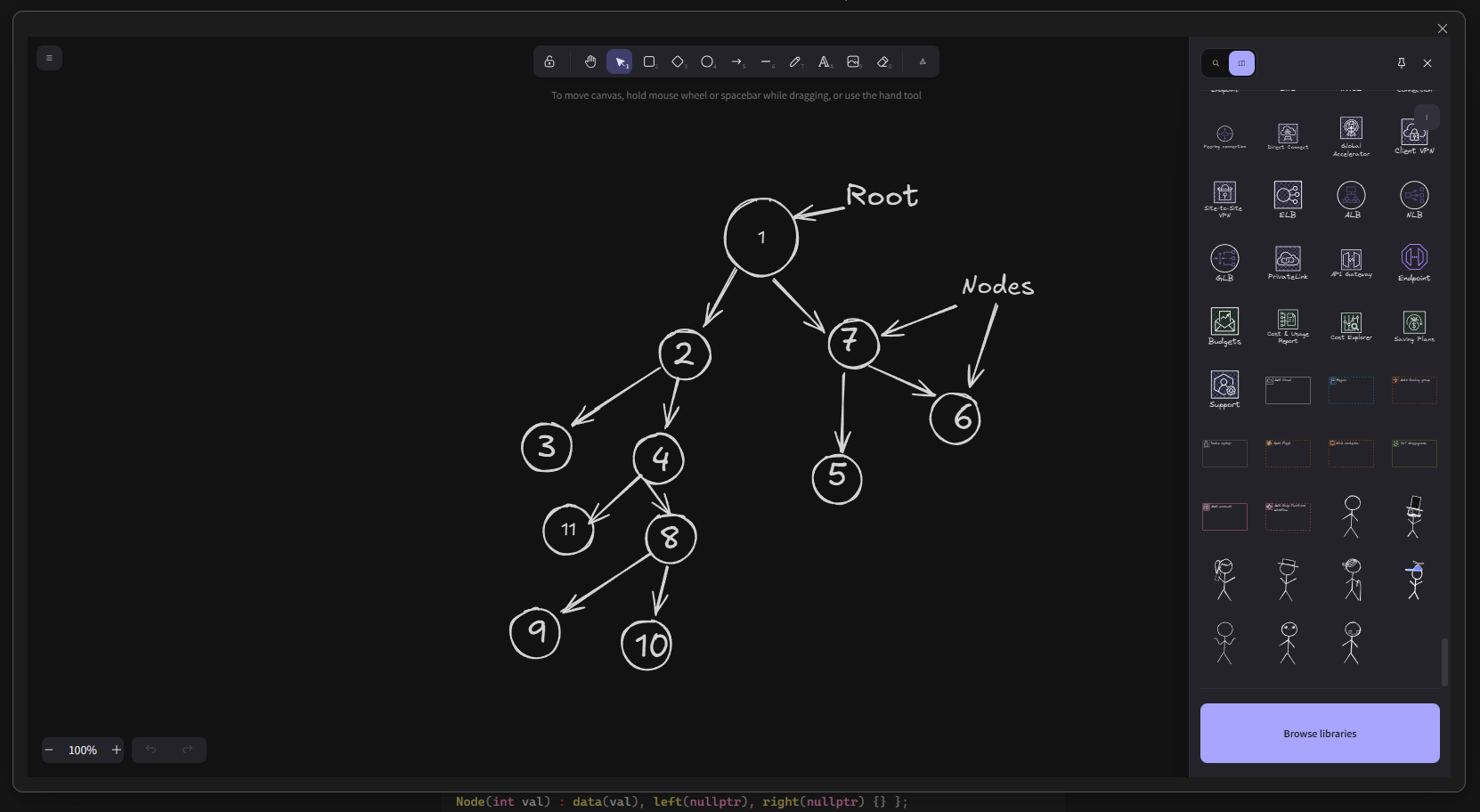Add the plain stick figure item
The height and width of the screenshot is (812, 1480).
(x=1351, y=516)
